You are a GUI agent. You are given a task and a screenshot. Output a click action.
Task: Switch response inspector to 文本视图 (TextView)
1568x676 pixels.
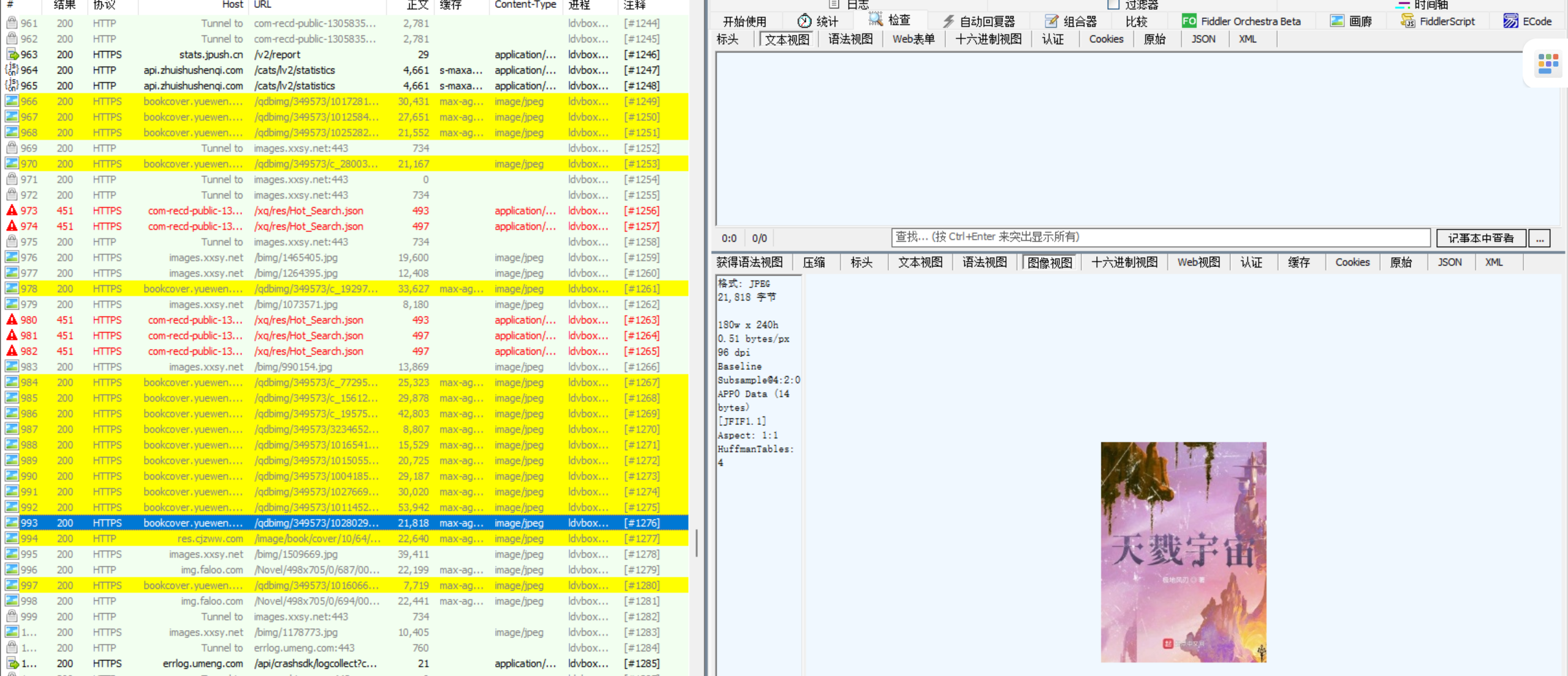[x=920, y=263]
